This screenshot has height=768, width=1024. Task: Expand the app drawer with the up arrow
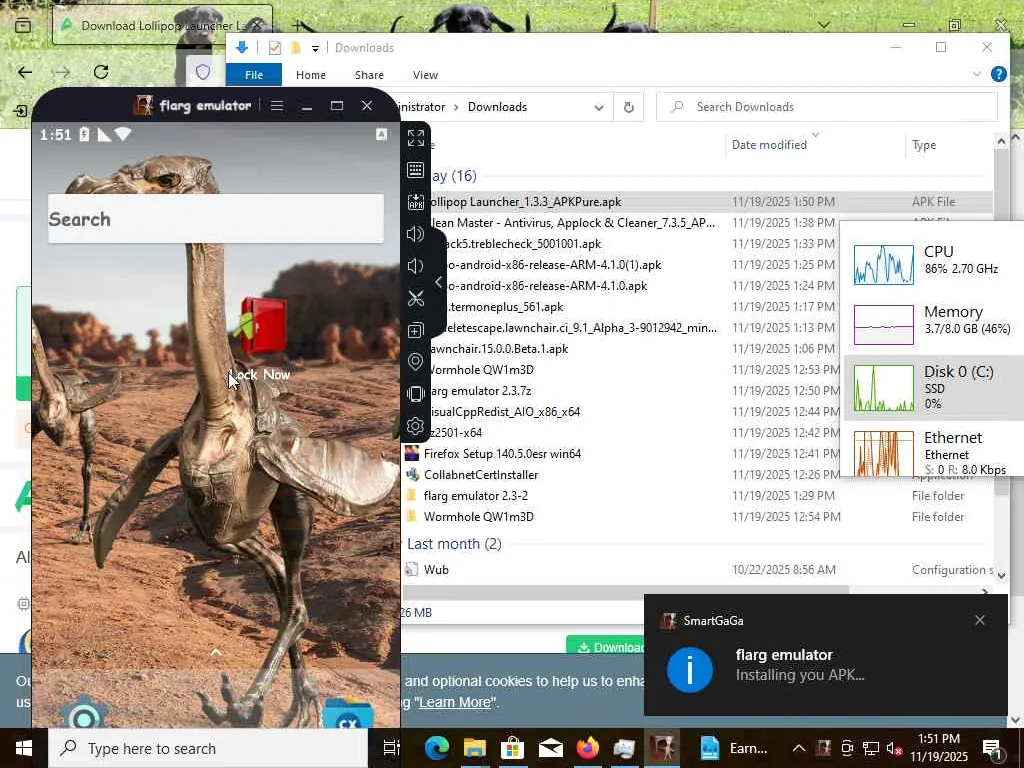point(216,652)
